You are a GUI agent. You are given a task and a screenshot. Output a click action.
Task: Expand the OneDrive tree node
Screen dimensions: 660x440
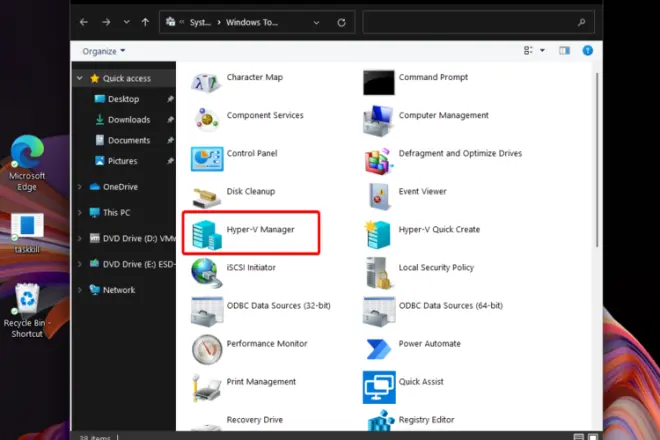point(80,187)
